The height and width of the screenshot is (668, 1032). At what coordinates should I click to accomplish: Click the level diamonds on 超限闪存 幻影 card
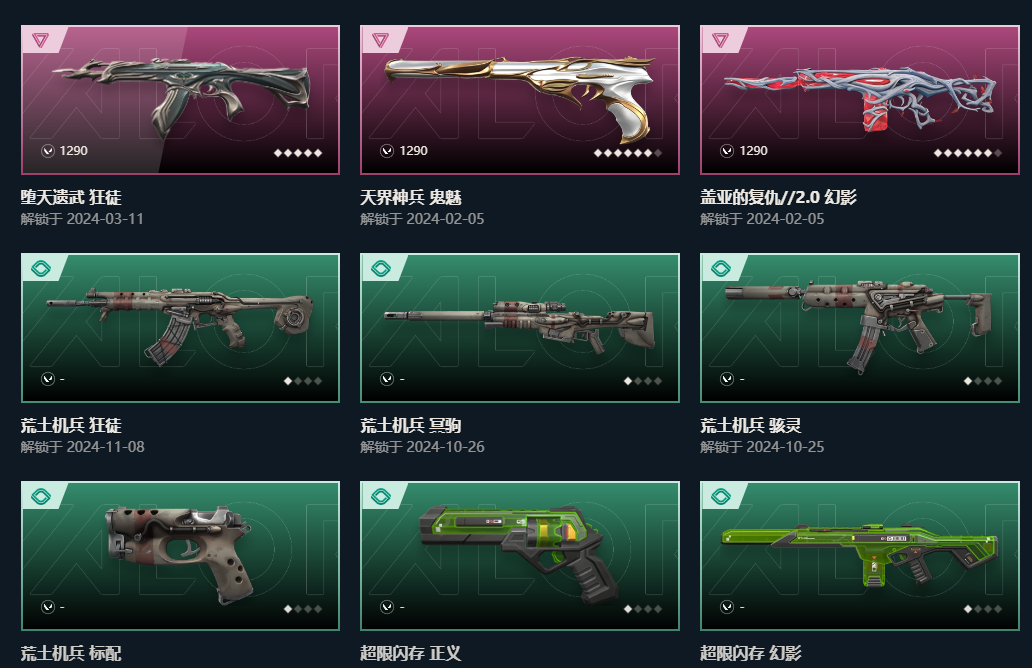click(983, 609)
